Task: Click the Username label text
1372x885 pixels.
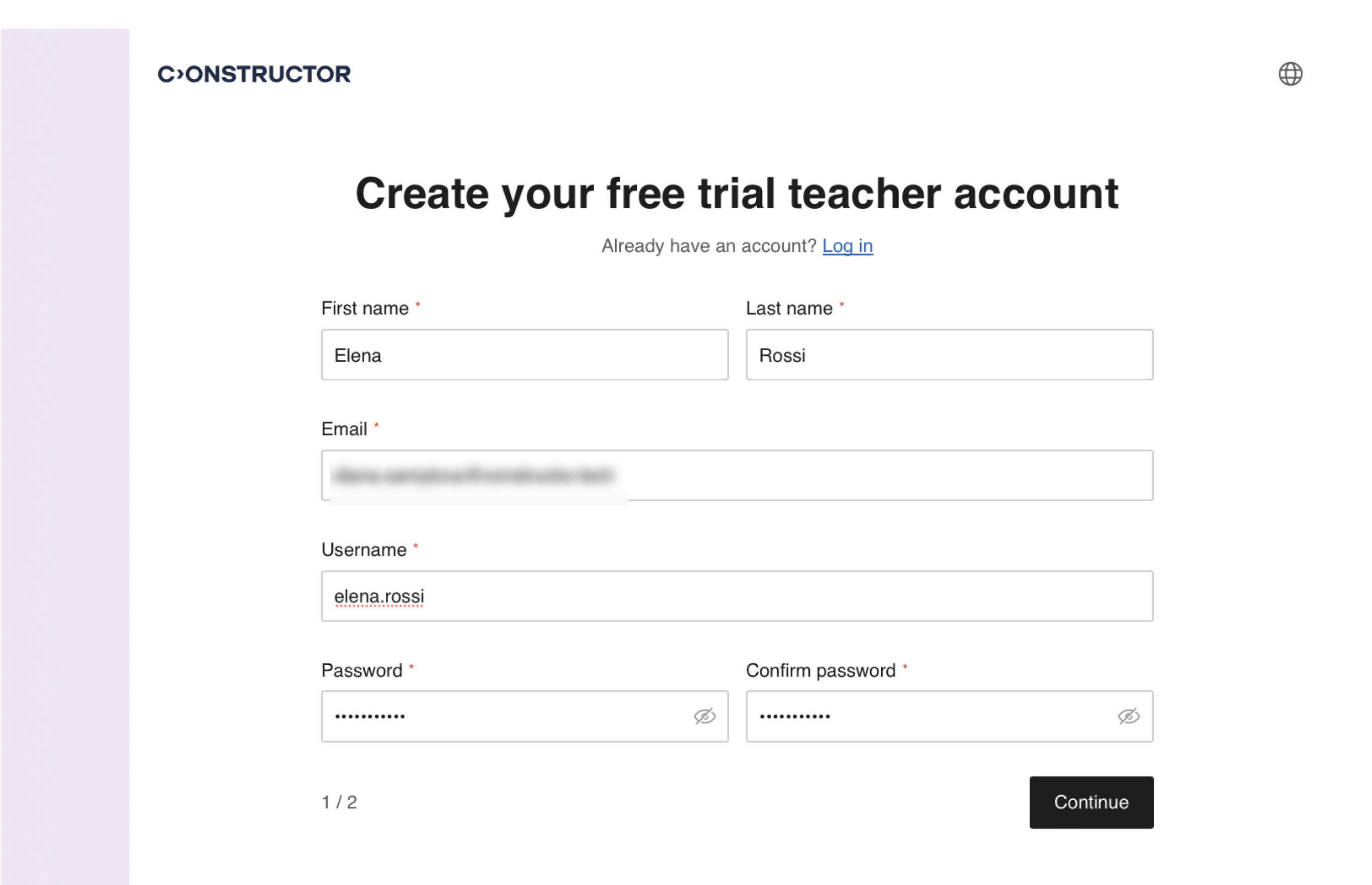Action: pos(363,550)
